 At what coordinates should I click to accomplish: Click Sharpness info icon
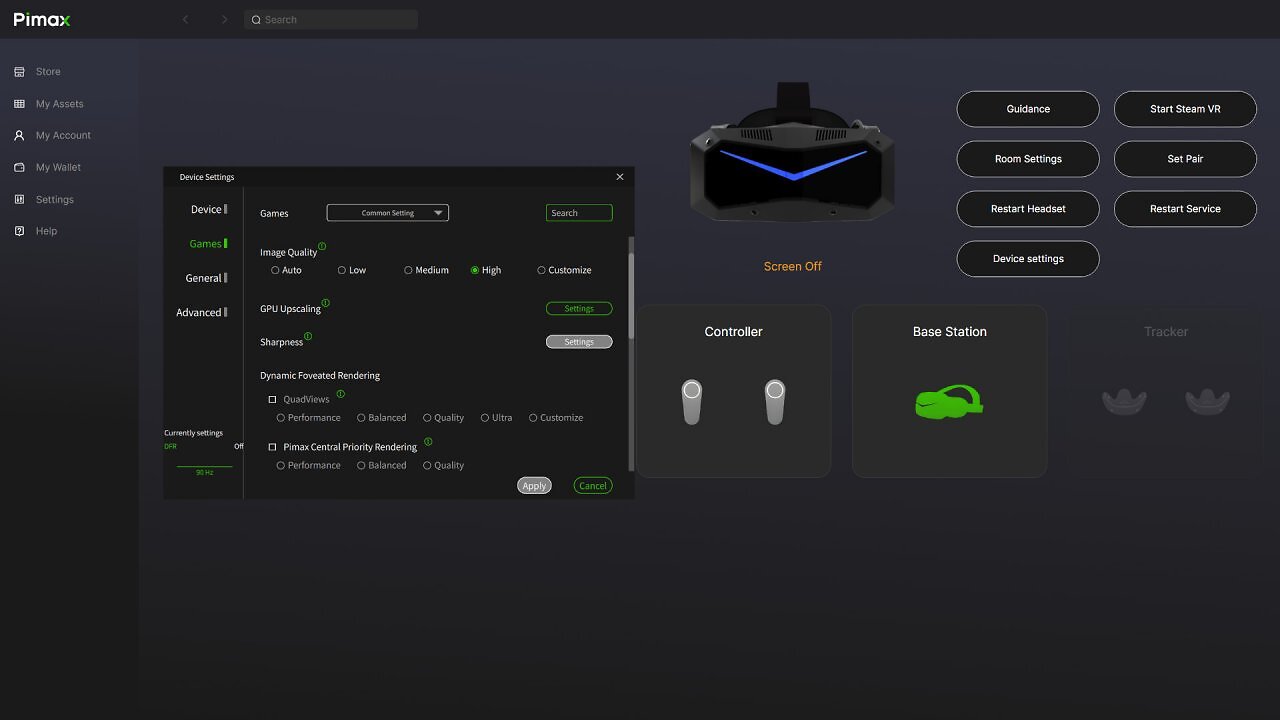[x=308, y=336]
